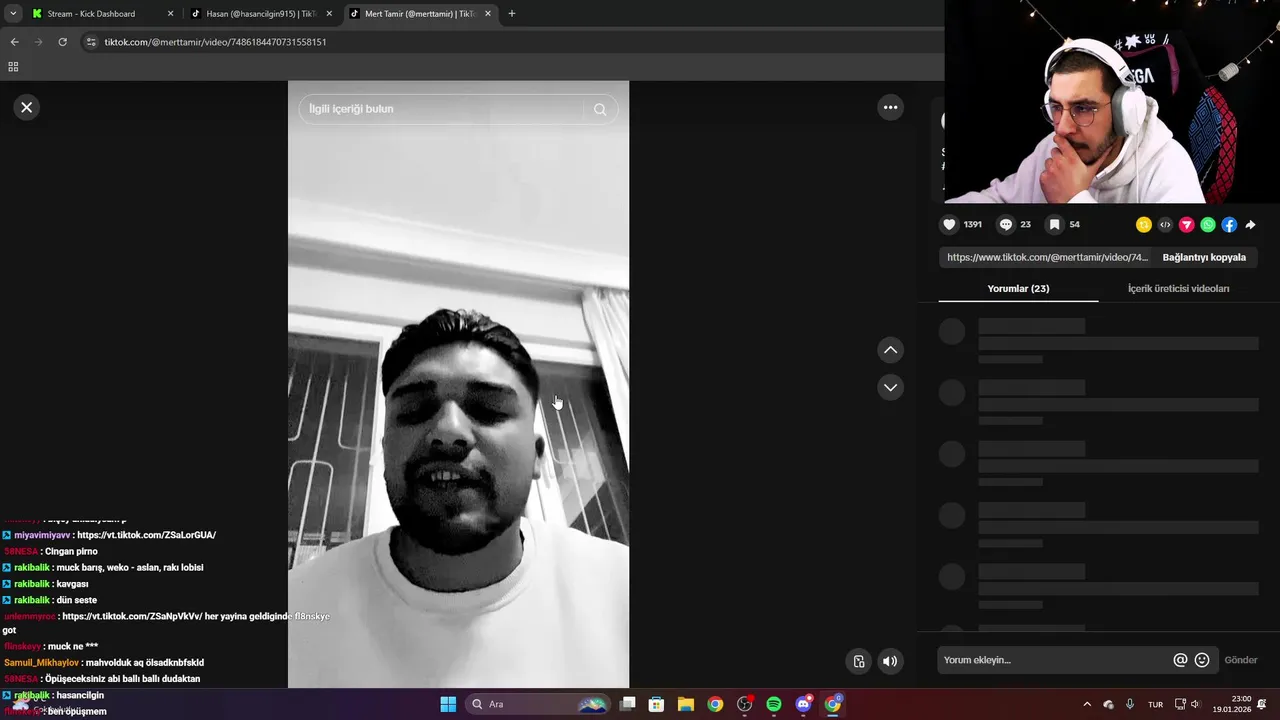Image resolution: width=1280 pixels, height=720 pixels.
Task: Close the Hasan TikTok tab
Action: (x=329, y=14)
